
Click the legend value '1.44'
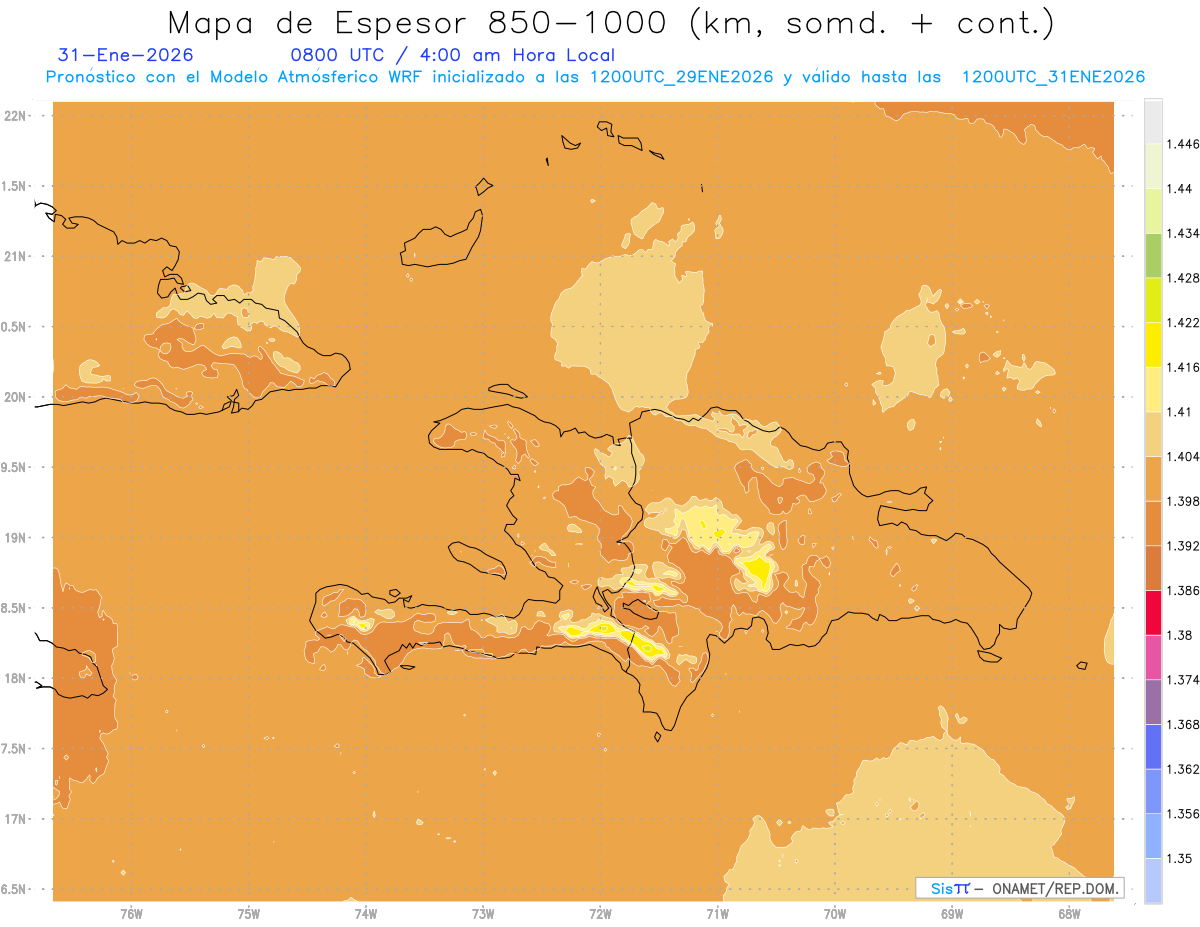coord(1181,188)
